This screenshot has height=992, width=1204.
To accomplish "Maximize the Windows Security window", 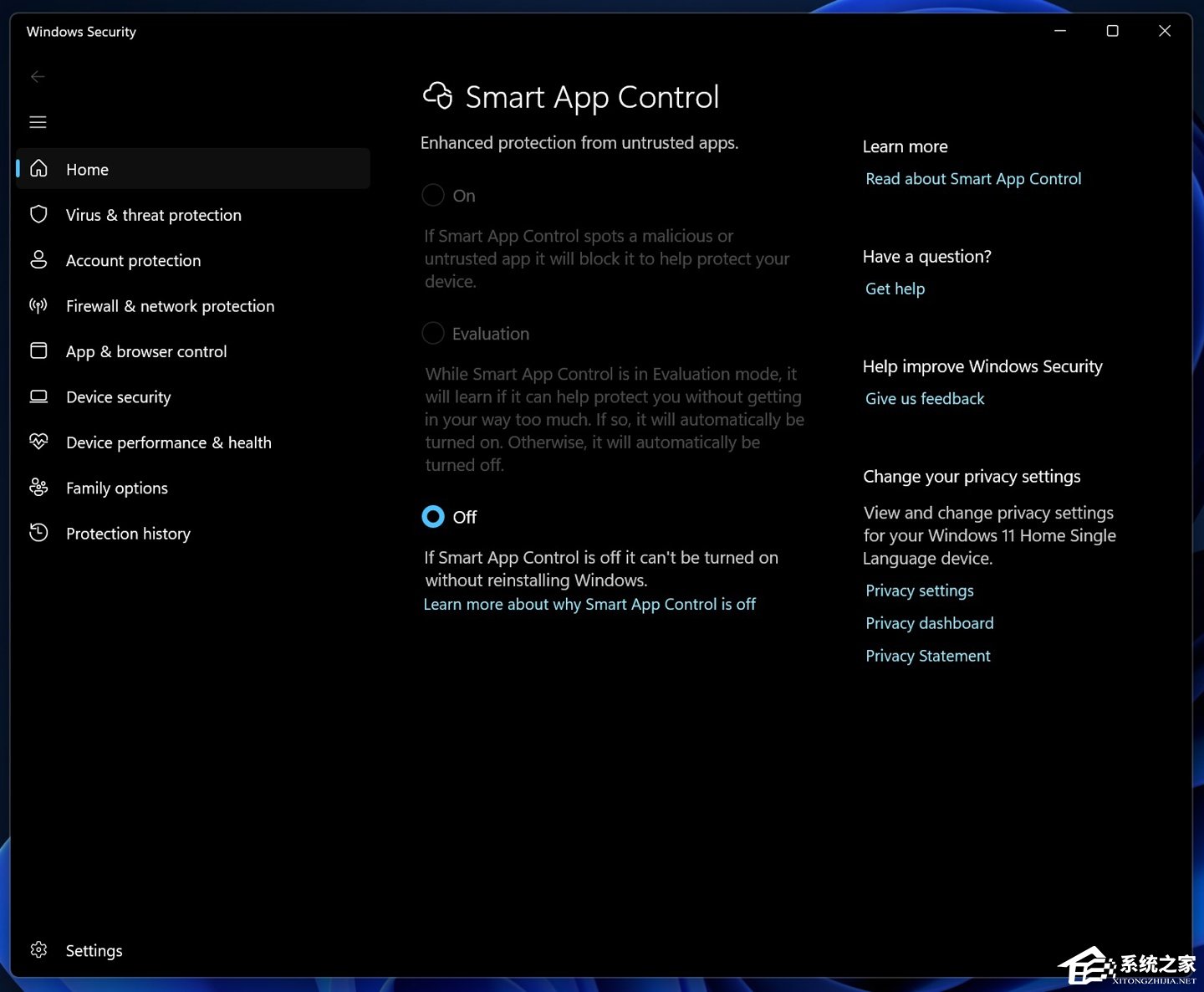I will coord(1112,31).
